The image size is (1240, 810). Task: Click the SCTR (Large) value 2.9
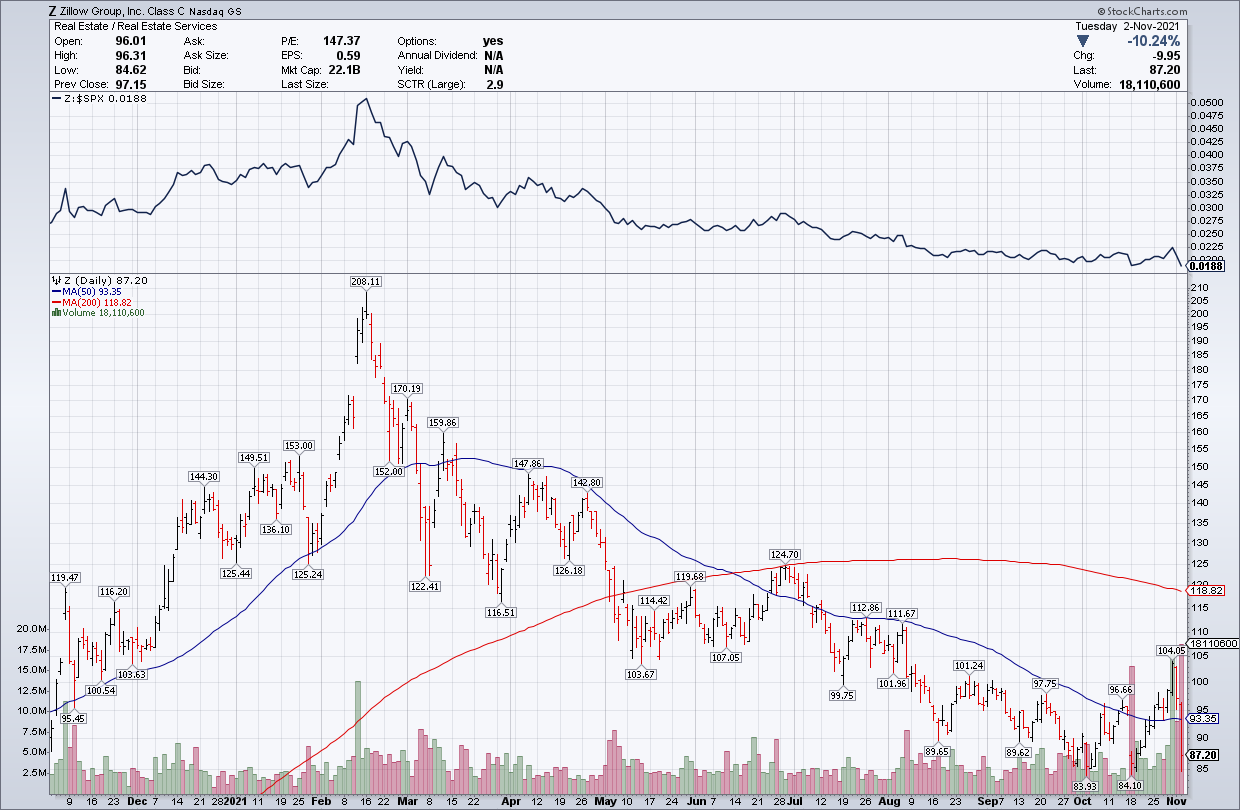[x=493, y=85]
